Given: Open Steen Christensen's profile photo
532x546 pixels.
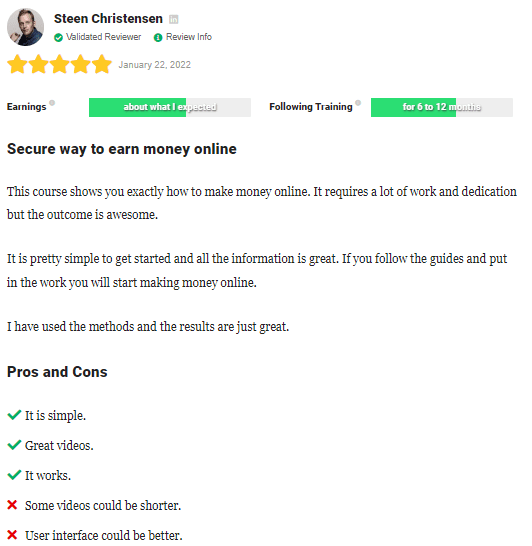Looking at the screenshot, I should (x=25, y=27).
